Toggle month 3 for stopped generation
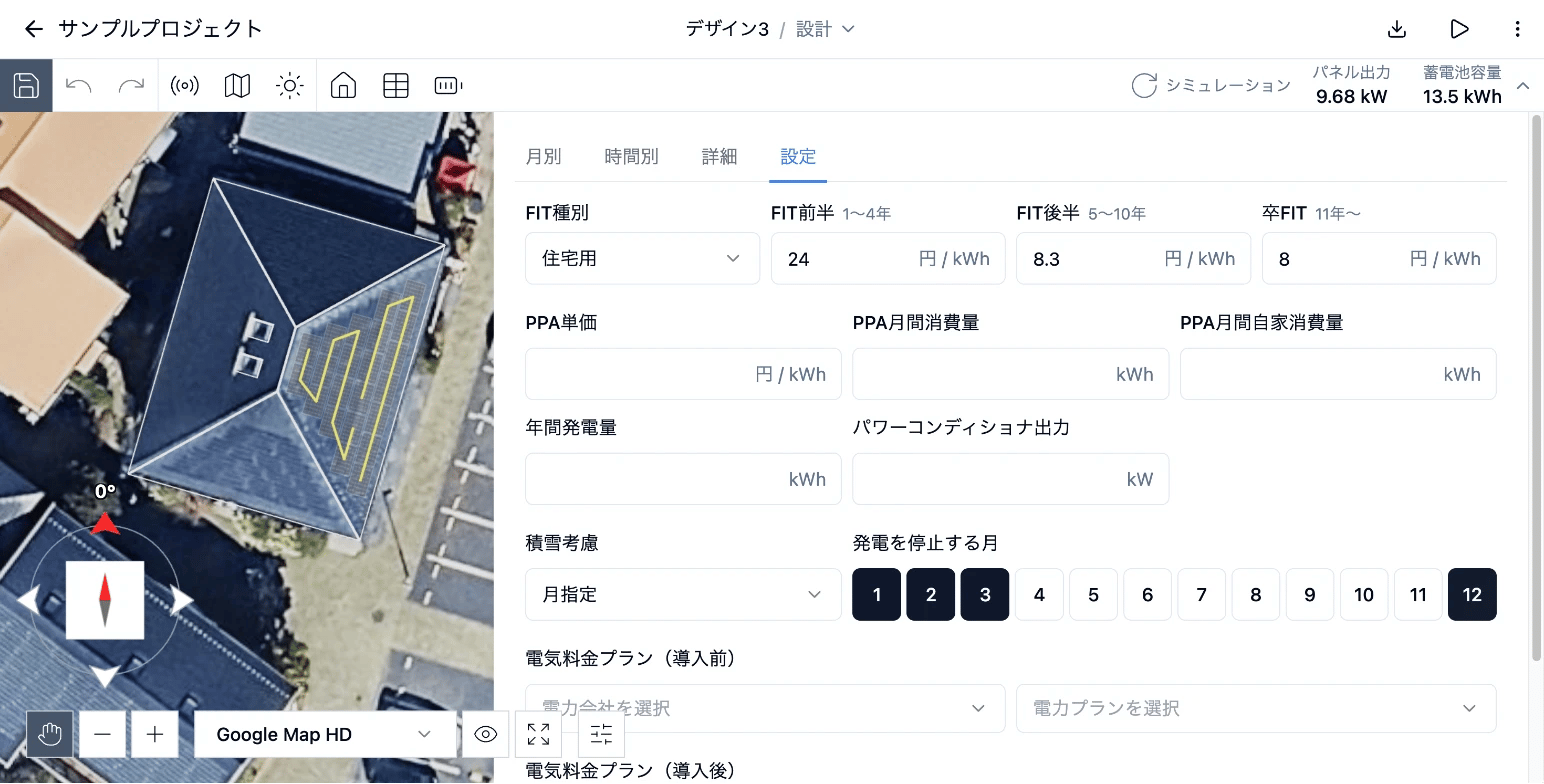 (x=985, y=595)
